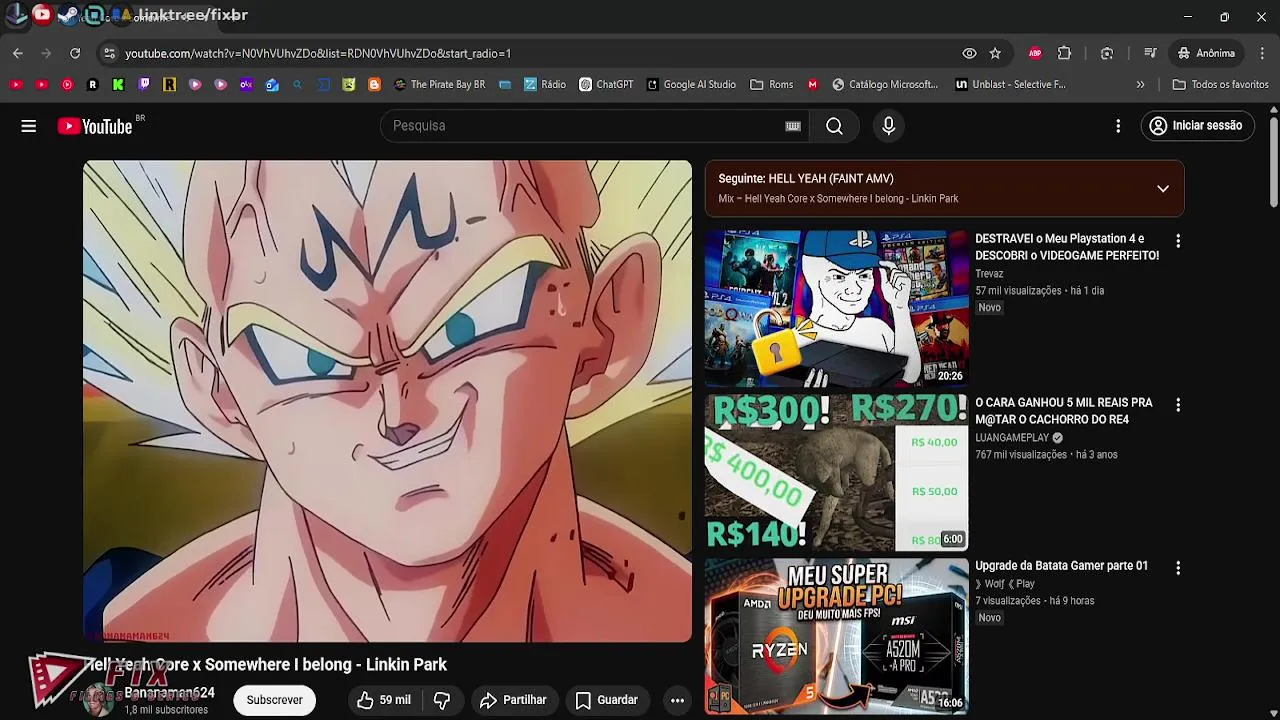Open MEU SUPER UPGRADE PC thumbnail

point(836,636)
